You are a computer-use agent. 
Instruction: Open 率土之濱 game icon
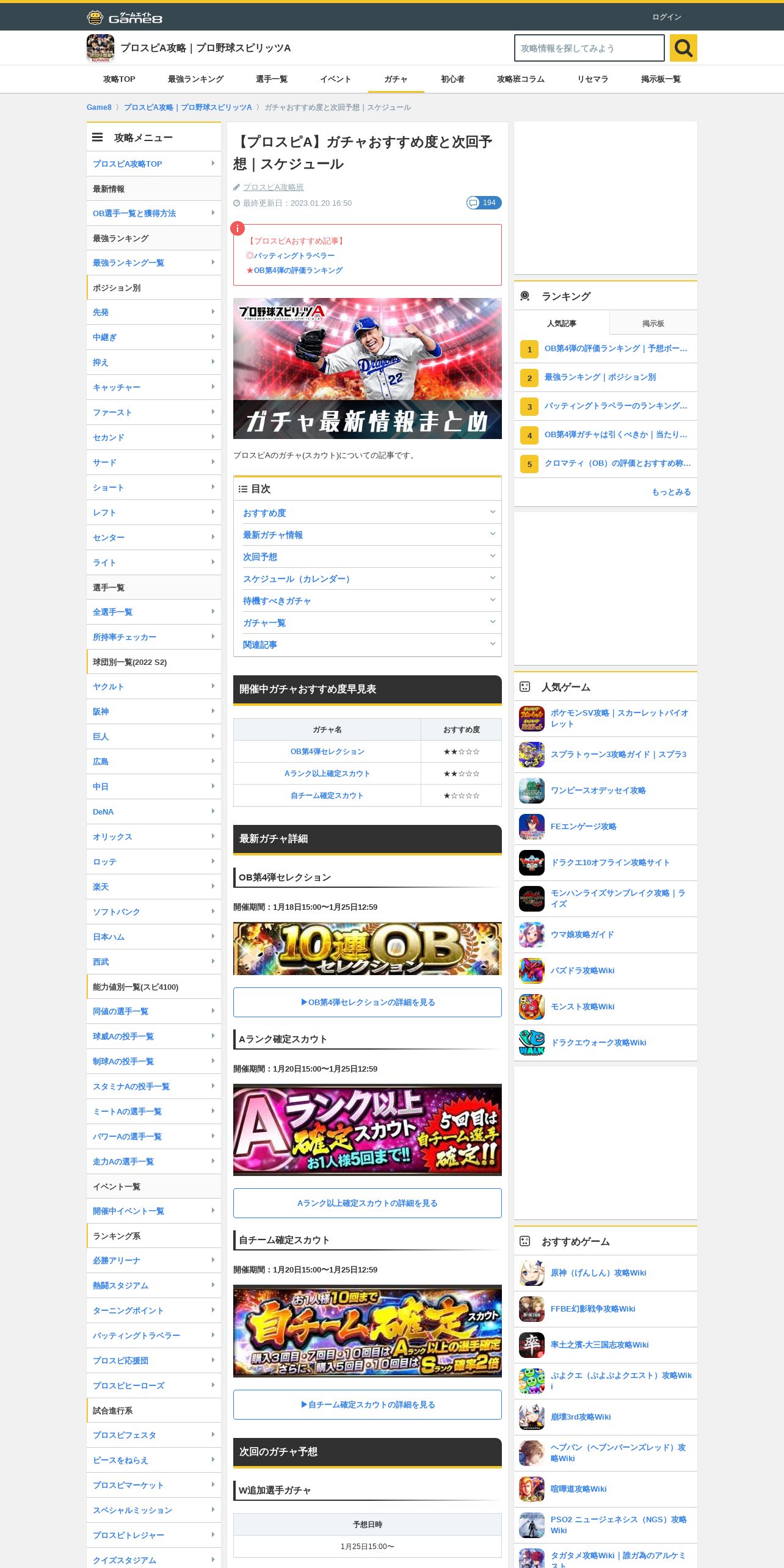(531, 1345)
